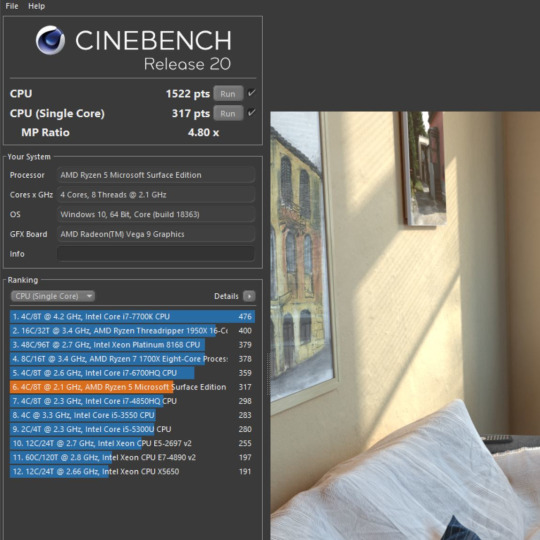
Task: Click the Processor field showing AMD Ryzen 5
Action: click(x=156, y=175)
